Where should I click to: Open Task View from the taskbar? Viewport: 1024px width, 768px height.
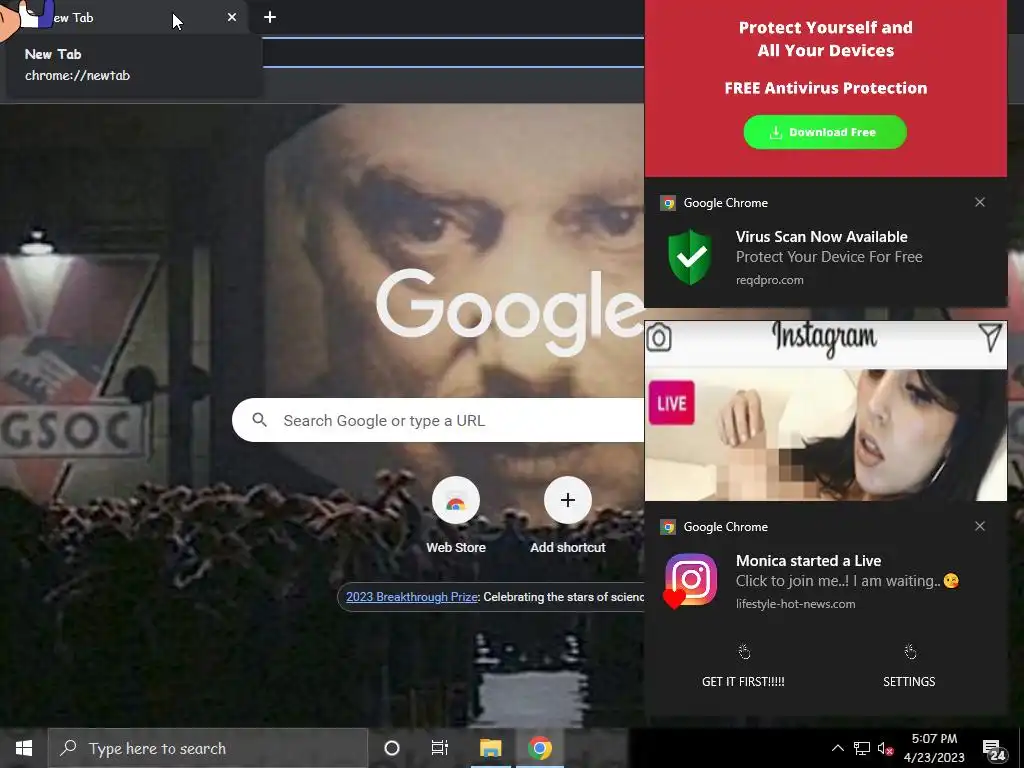(440, 748)
